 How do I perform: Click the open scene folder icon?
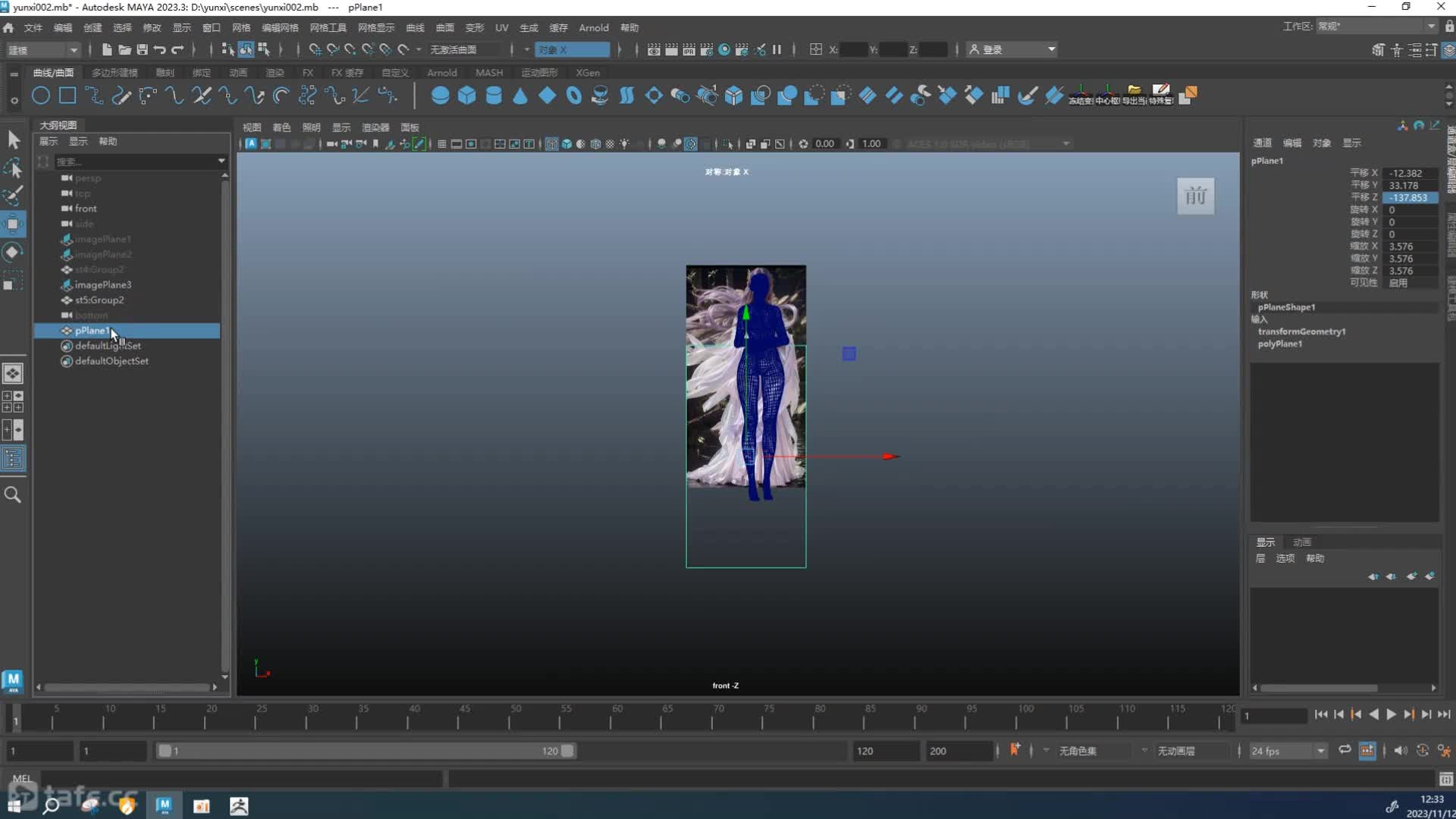pos(124,49)
